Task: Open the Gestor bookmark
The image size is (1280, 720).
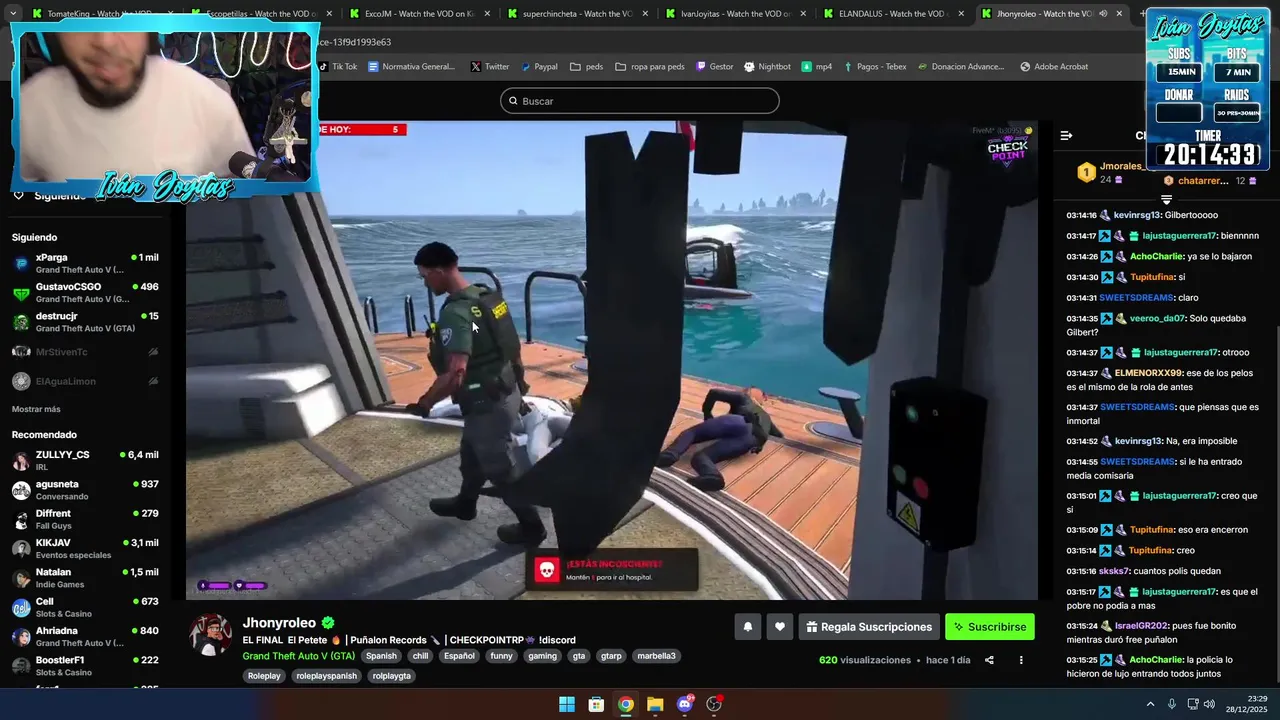Action: click(714, 67)
